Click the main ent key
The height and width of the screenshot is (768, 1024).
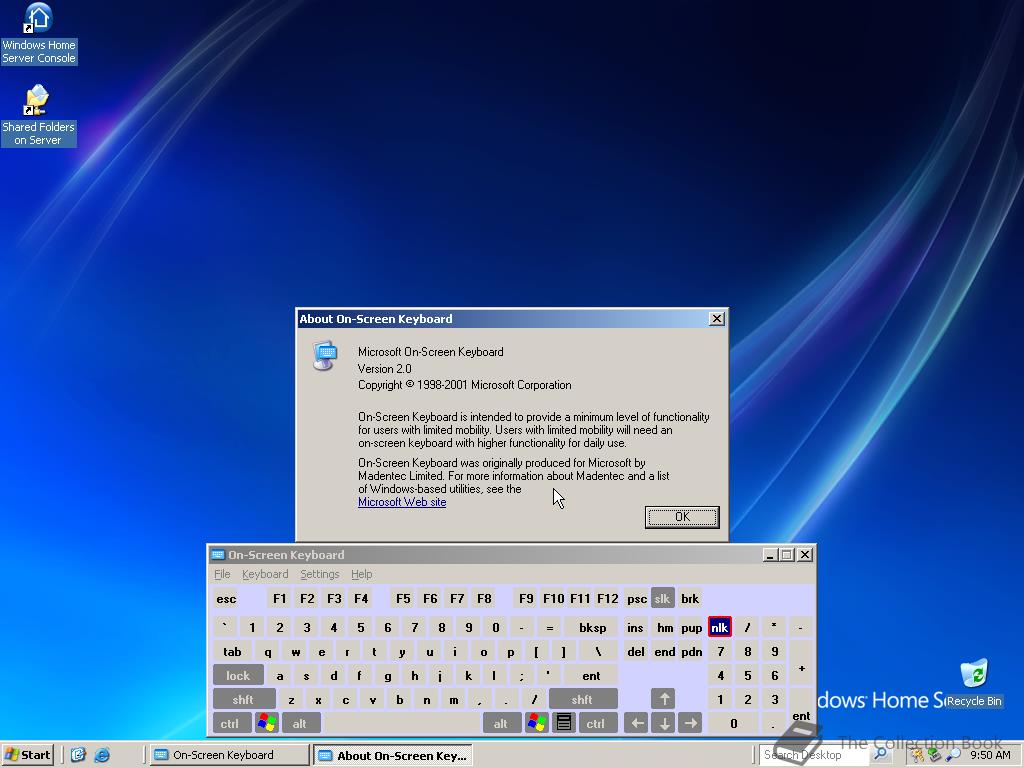click(x=591, y=675)
